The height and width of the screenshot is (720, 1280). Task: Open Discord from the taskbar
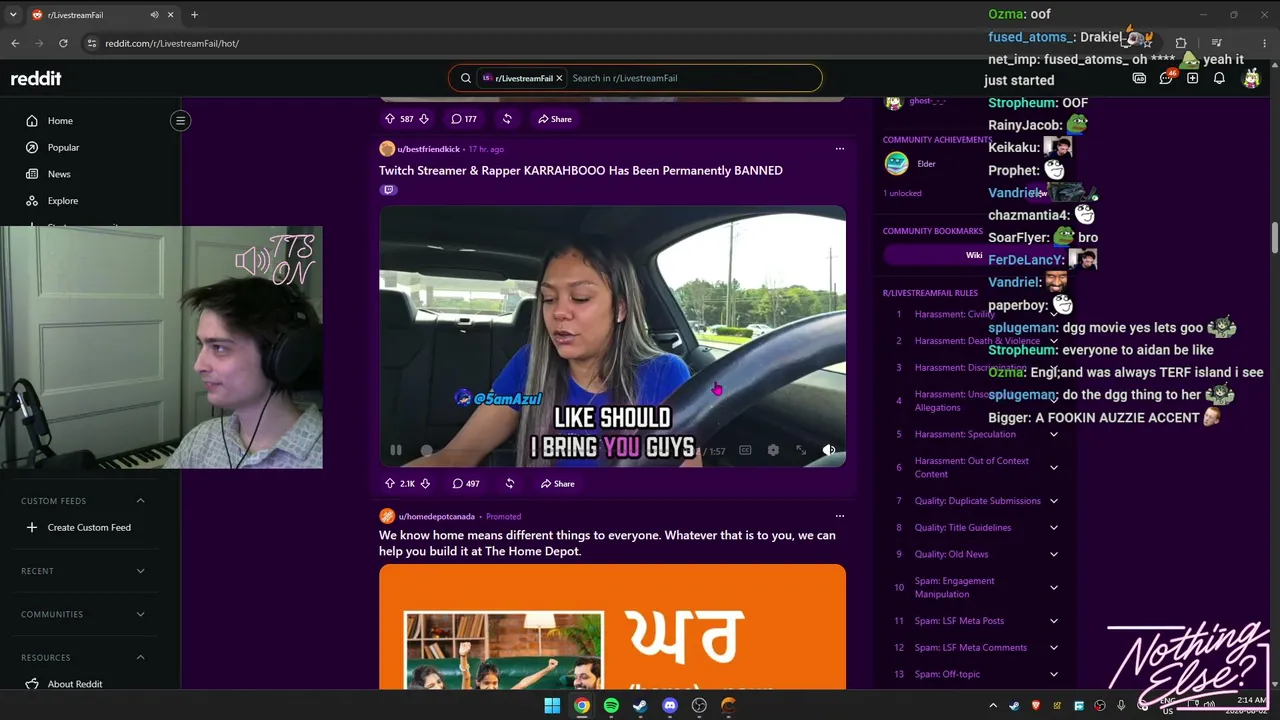pos(670,706)
